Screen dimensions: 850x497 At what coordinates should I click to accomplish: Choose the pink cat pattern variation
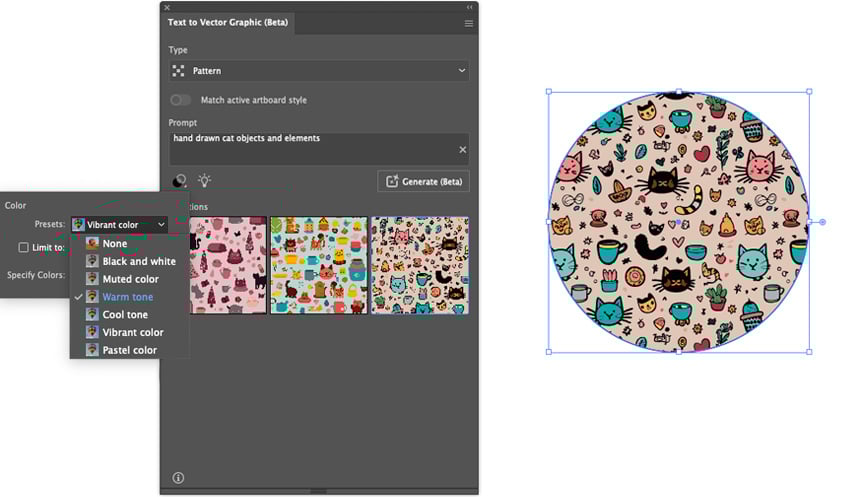228,266
